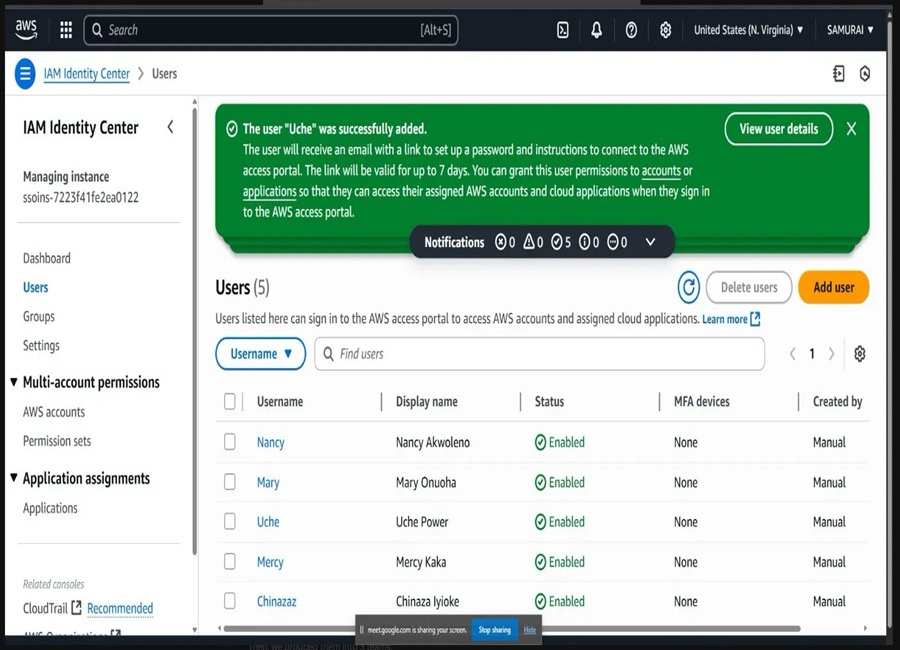Dismiss the green success banner
Image resolution: width=900 pixels, height=650 pixels.
coord(851,129)
